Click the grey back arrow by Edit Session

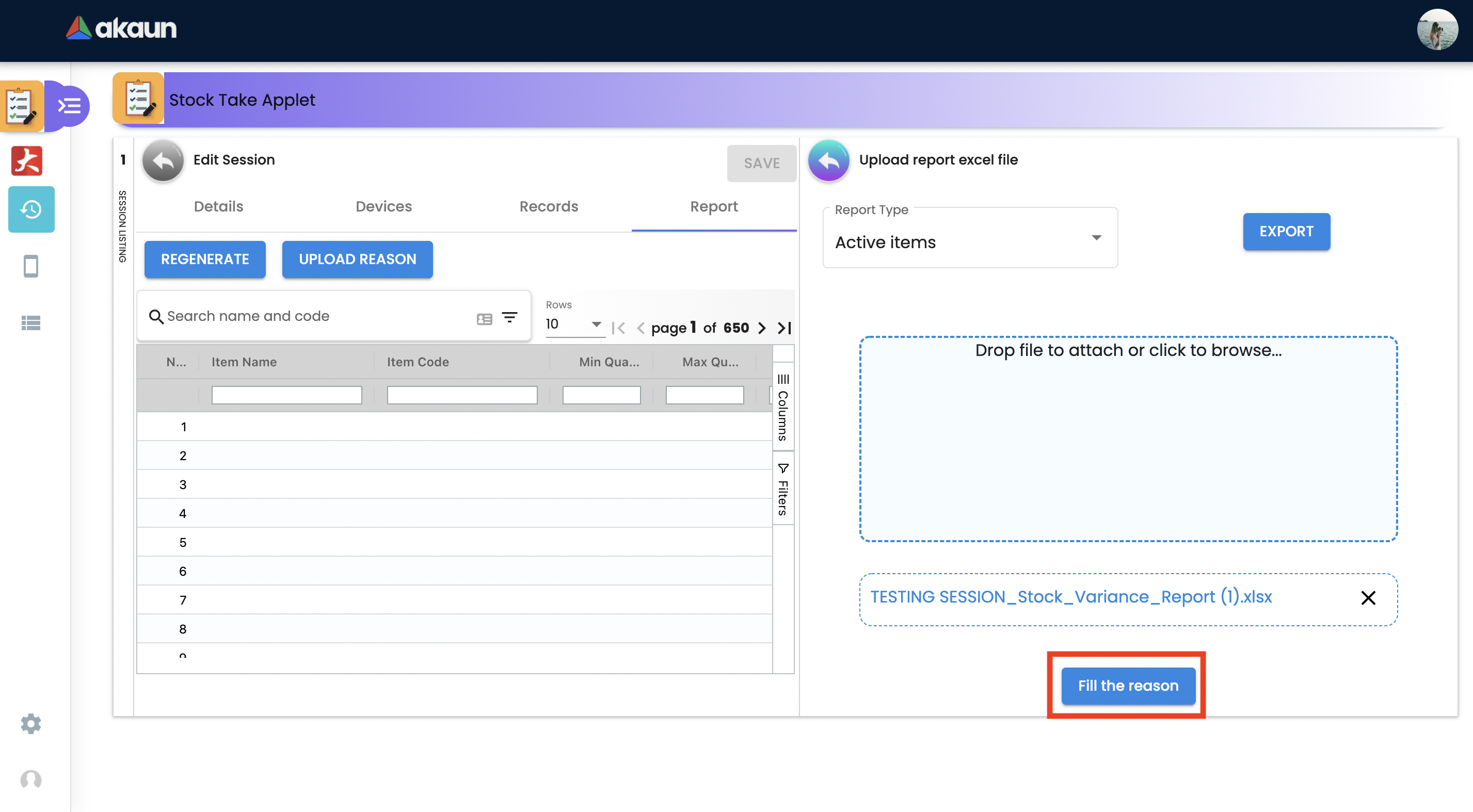pos(163,160)
